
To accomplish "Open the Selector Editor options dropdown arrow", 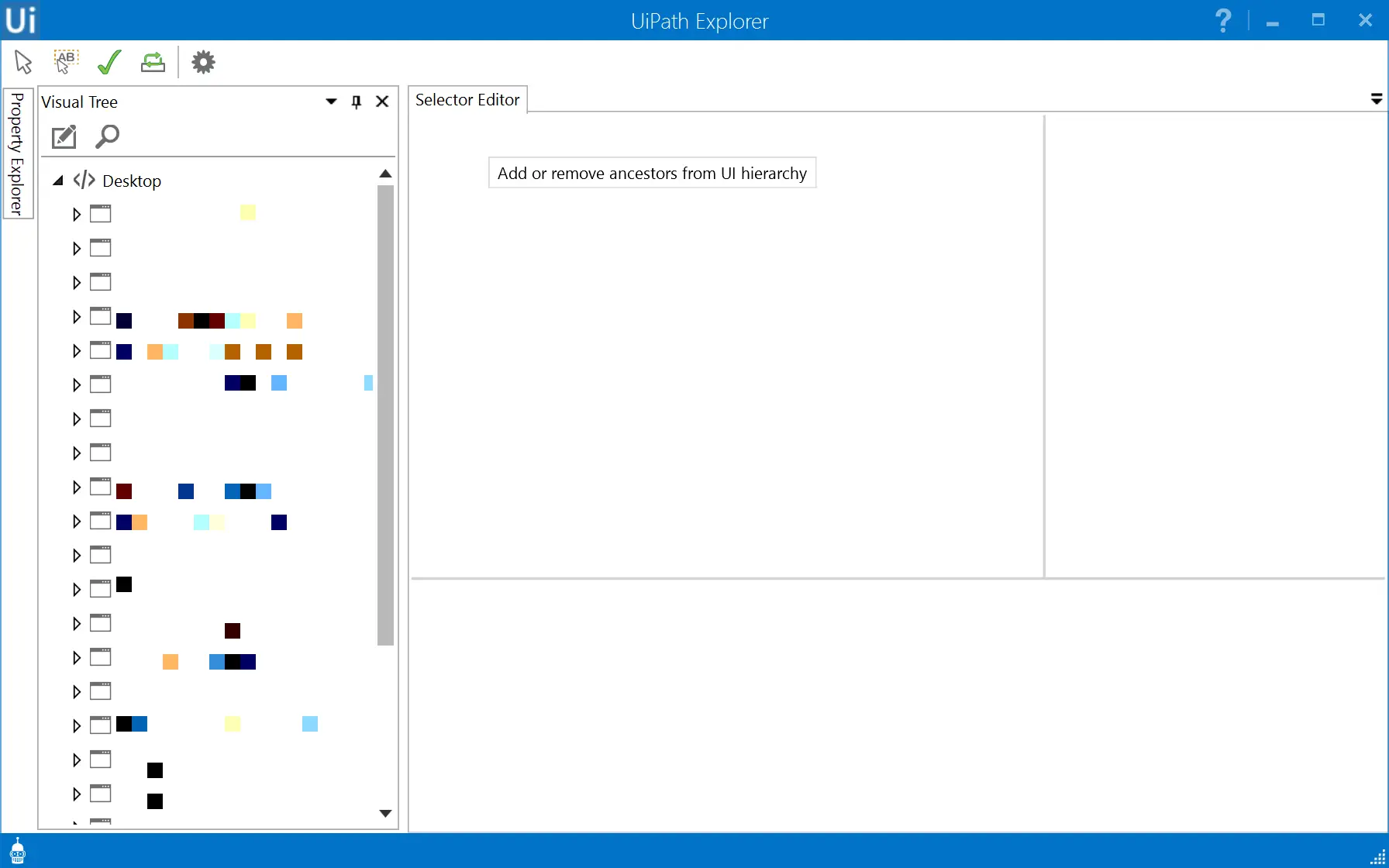I will point(1377,99).
